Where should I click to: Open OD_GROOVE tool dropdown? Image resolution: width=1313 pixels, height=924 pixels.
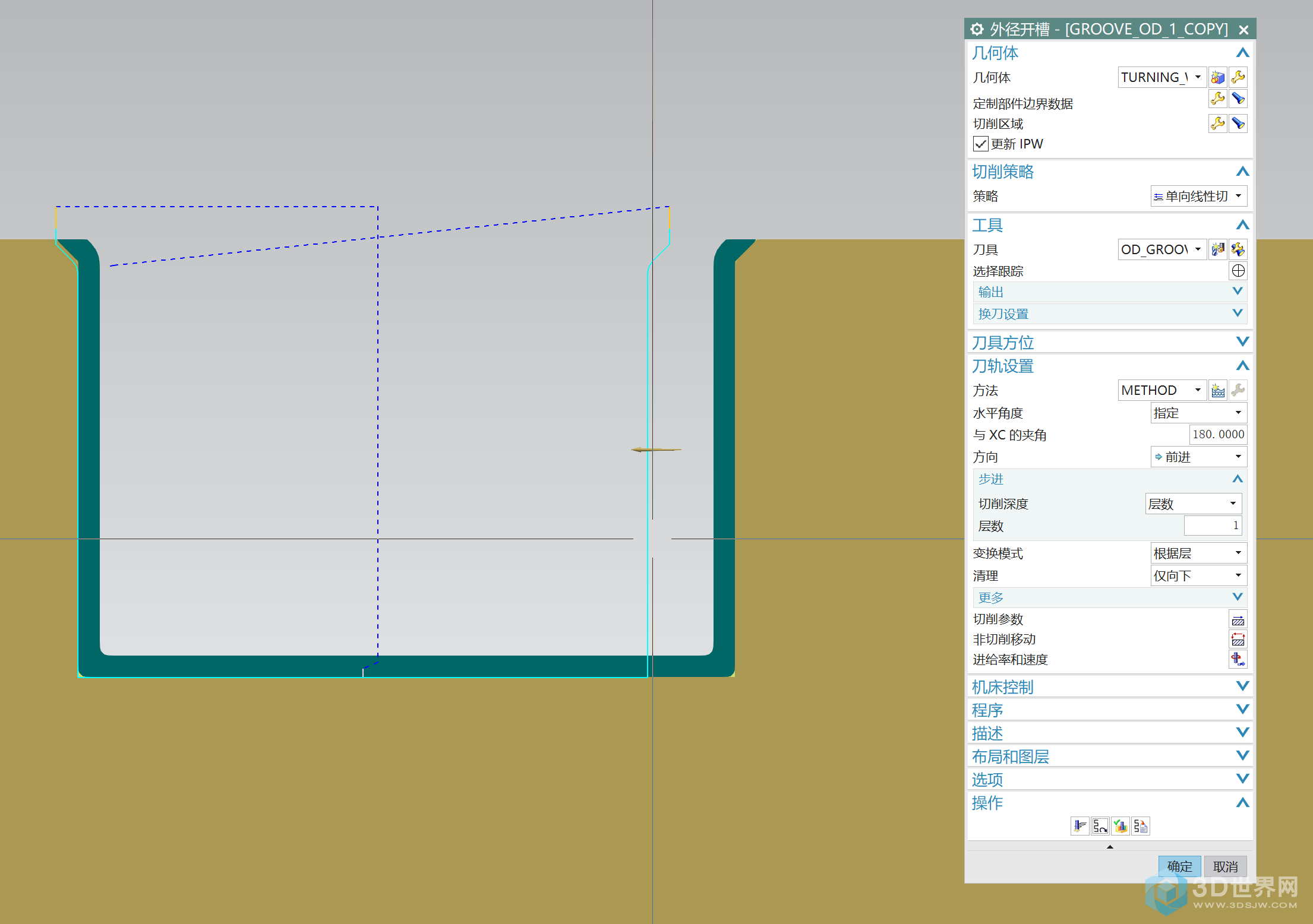tap(1162, 249)
